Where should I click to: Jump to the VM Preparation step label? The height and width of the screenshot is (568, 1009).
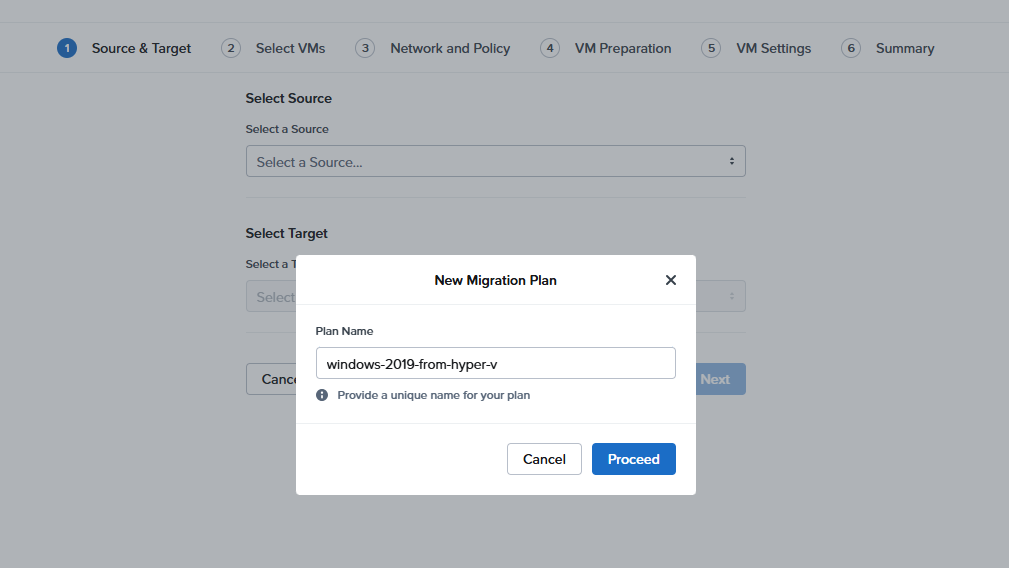point(623,48)
